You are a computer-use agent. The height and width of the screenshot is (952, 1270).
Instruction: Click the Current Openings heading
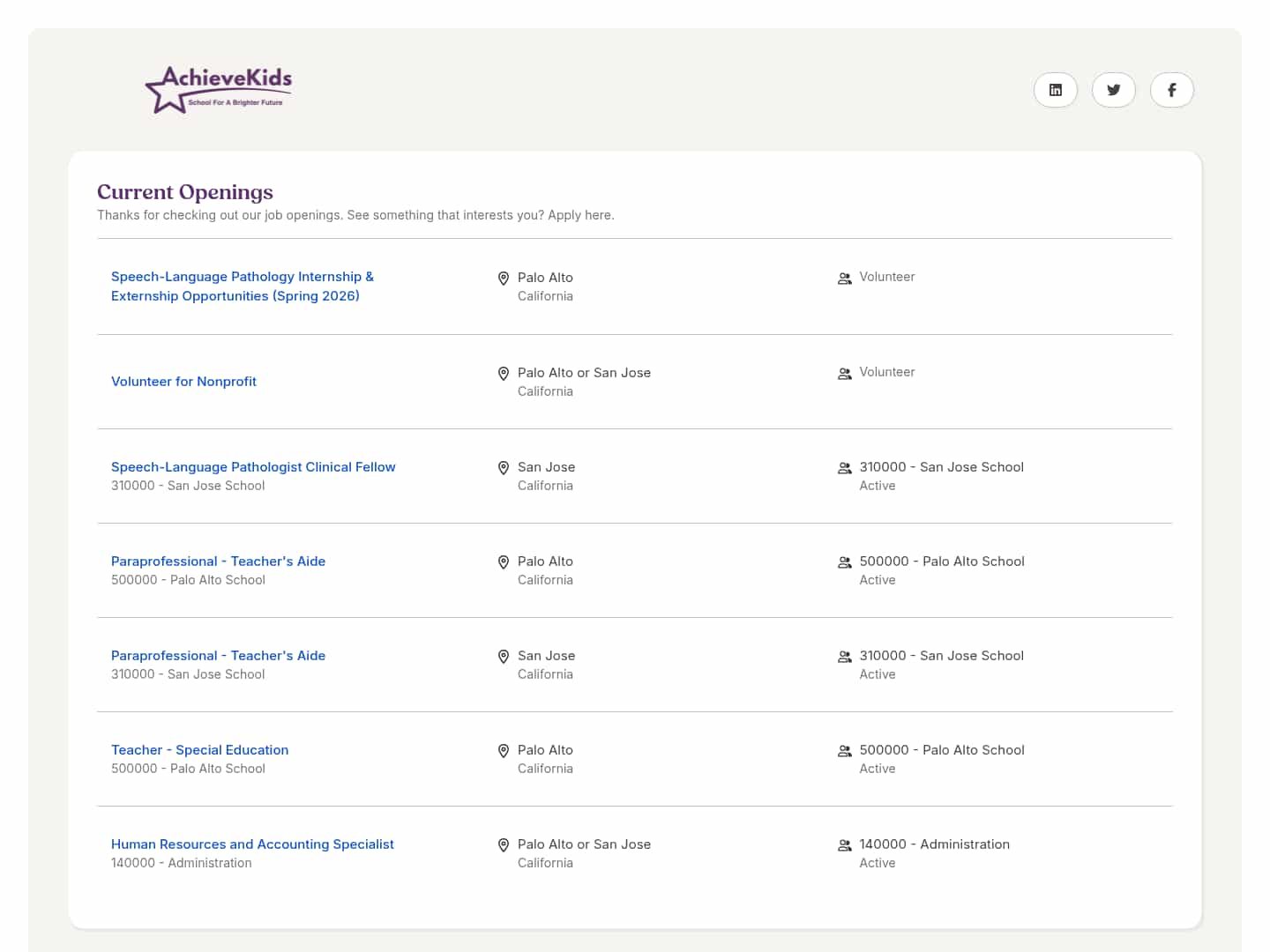(184, 192)
